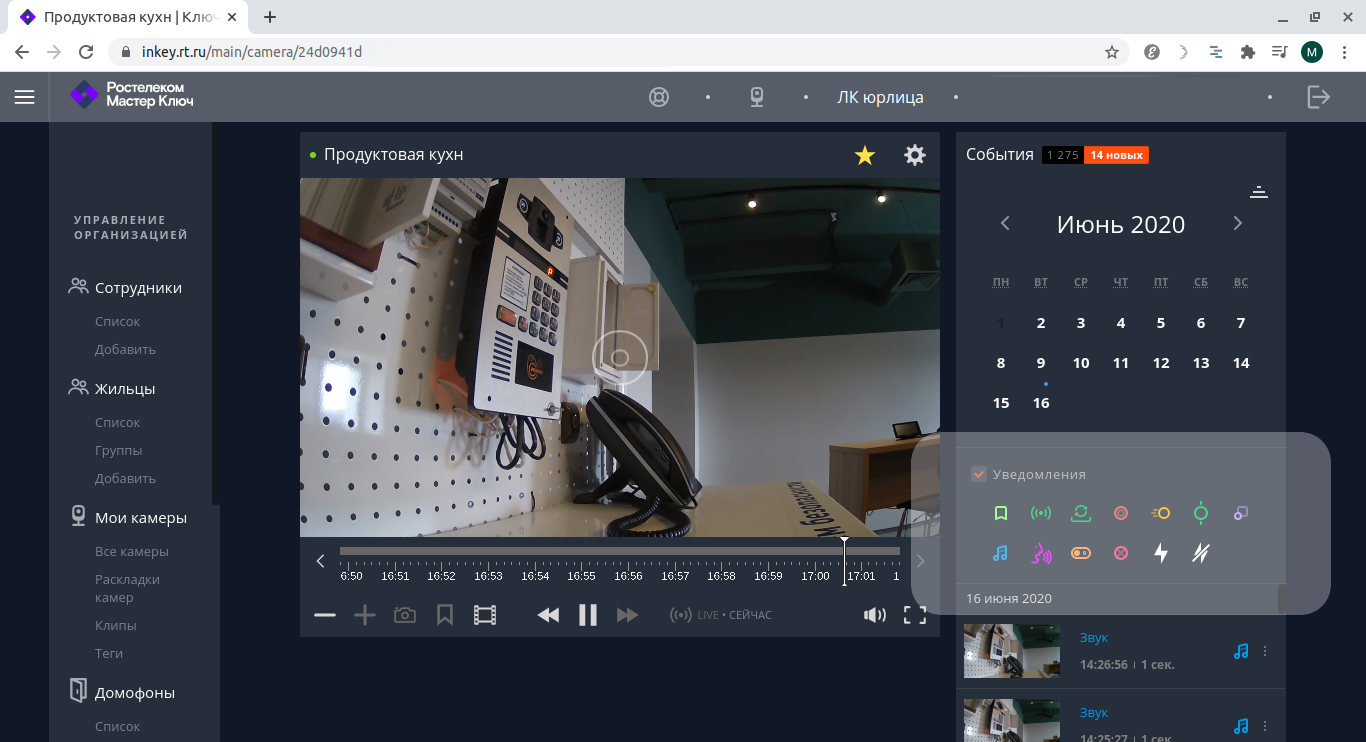Click the logout icon in the header
The height and width of the screenshot is (742, 1366).
coord(1318,97)
